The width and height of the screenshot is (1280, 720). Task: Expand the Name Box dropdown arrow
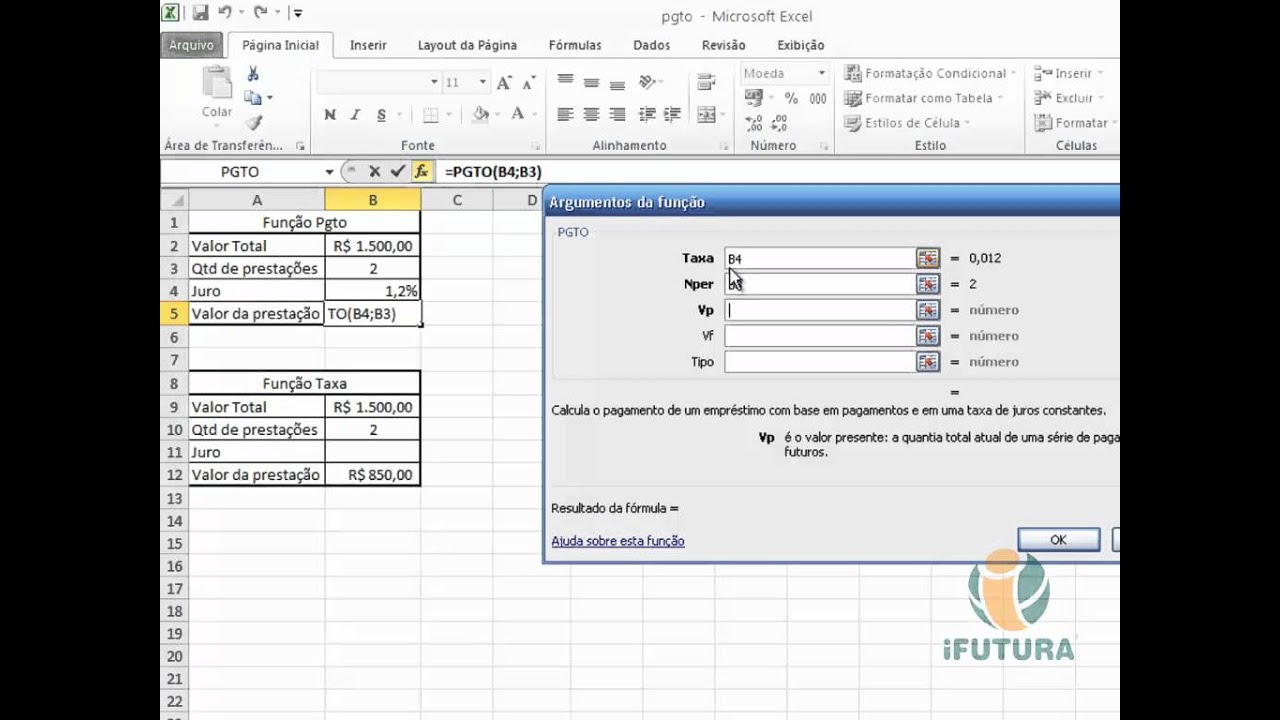pos(329,172)
